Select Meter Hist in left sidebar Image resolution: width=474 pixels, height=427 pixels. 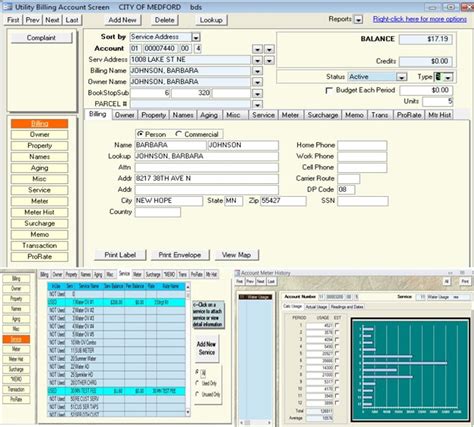39,212
